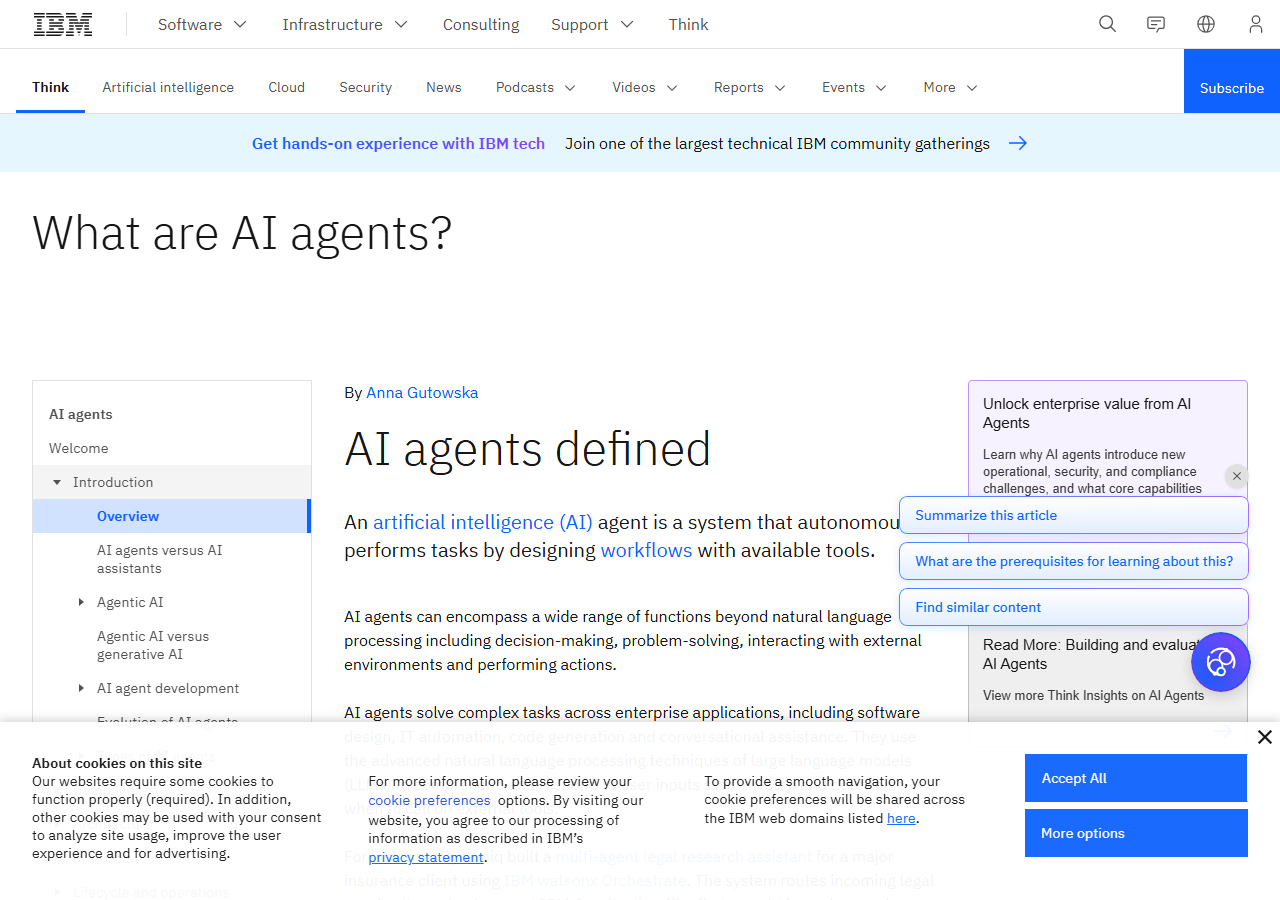Open the Events dropdown
This screenshot has height=900, width=1280.
tap(854, 87)
